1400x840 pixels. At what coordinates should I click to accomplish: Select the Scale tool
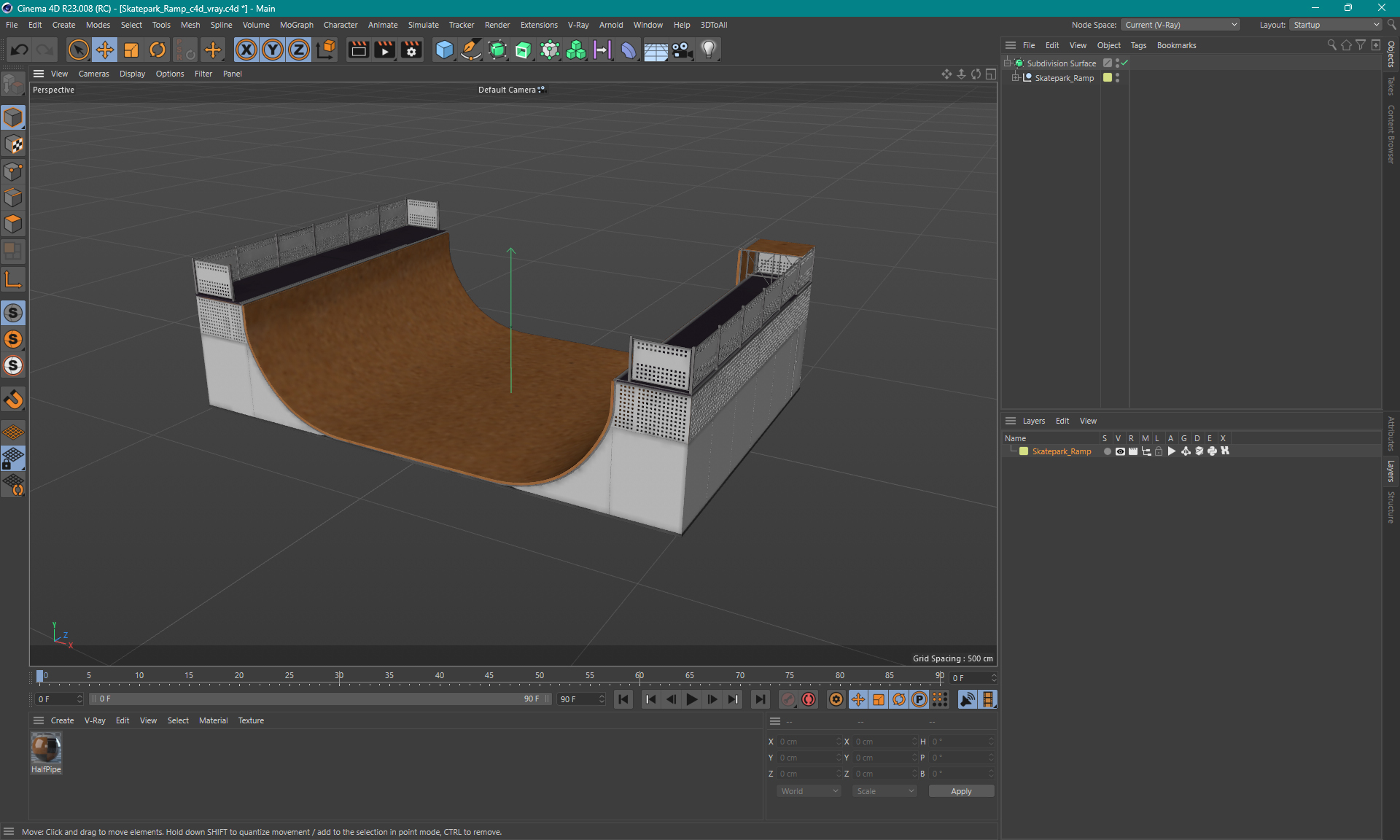[131, 50]
